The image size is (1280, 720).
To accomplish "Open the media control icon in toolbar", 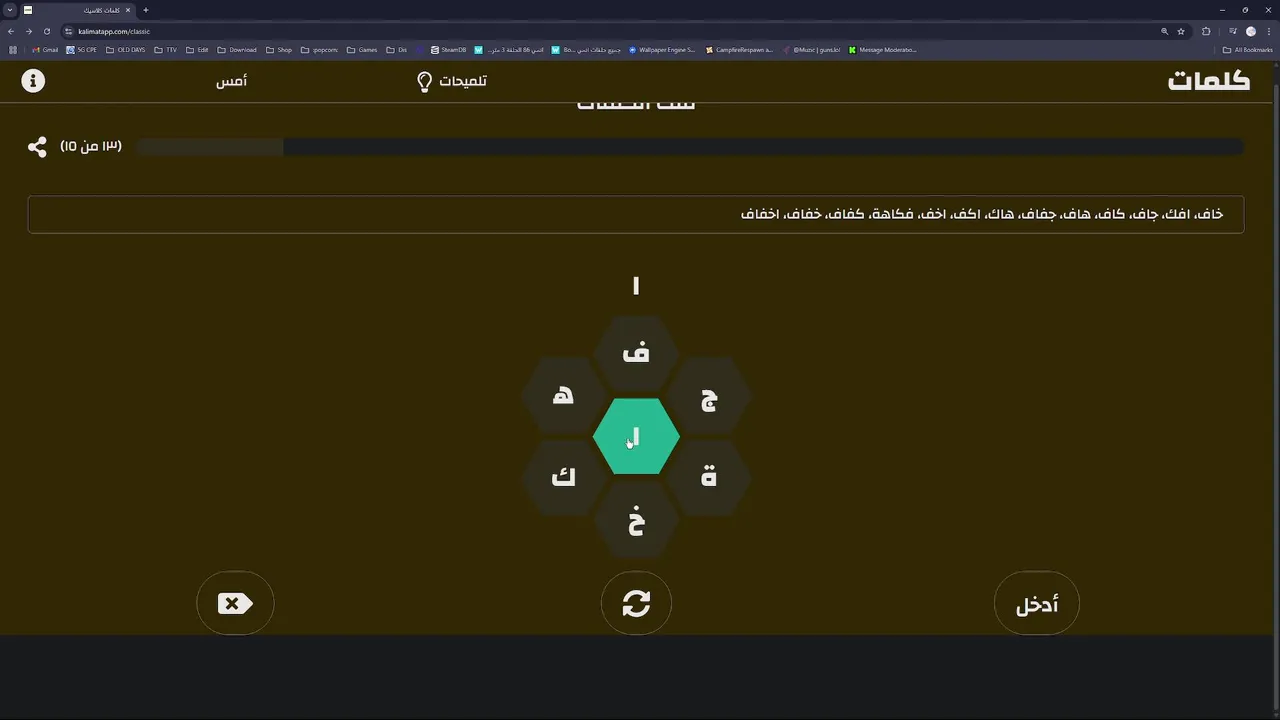I will (x=1232, y=31).
